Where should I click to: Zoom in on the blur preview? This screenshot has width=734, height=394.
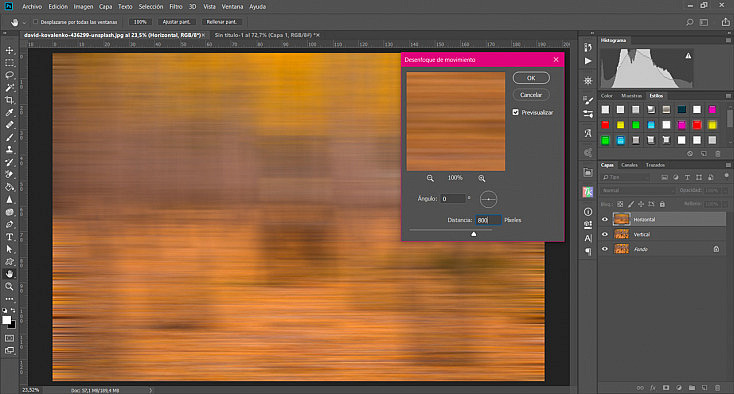482,178
